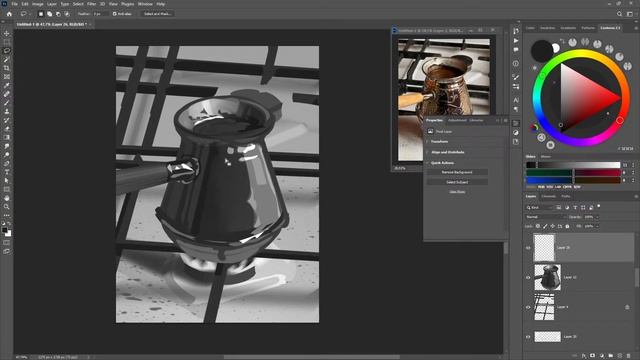Click the Select and Mask button
The height and width of the screenshot is (360, 640).
157,14
